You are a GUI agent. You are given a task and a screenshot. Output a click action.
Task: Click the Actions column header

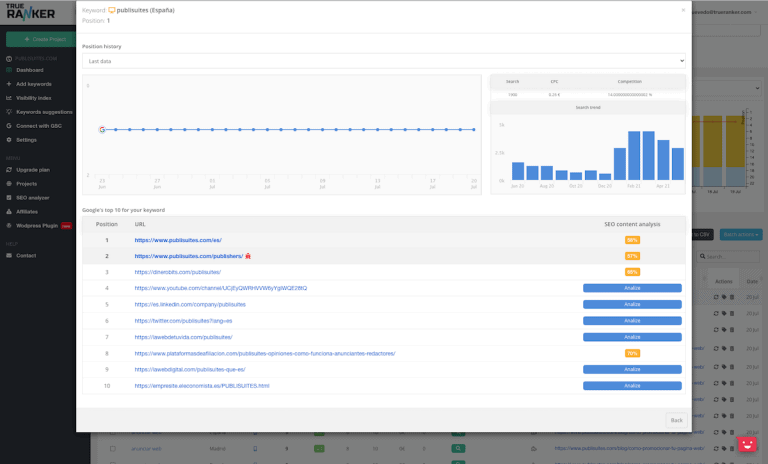[723, 282]
